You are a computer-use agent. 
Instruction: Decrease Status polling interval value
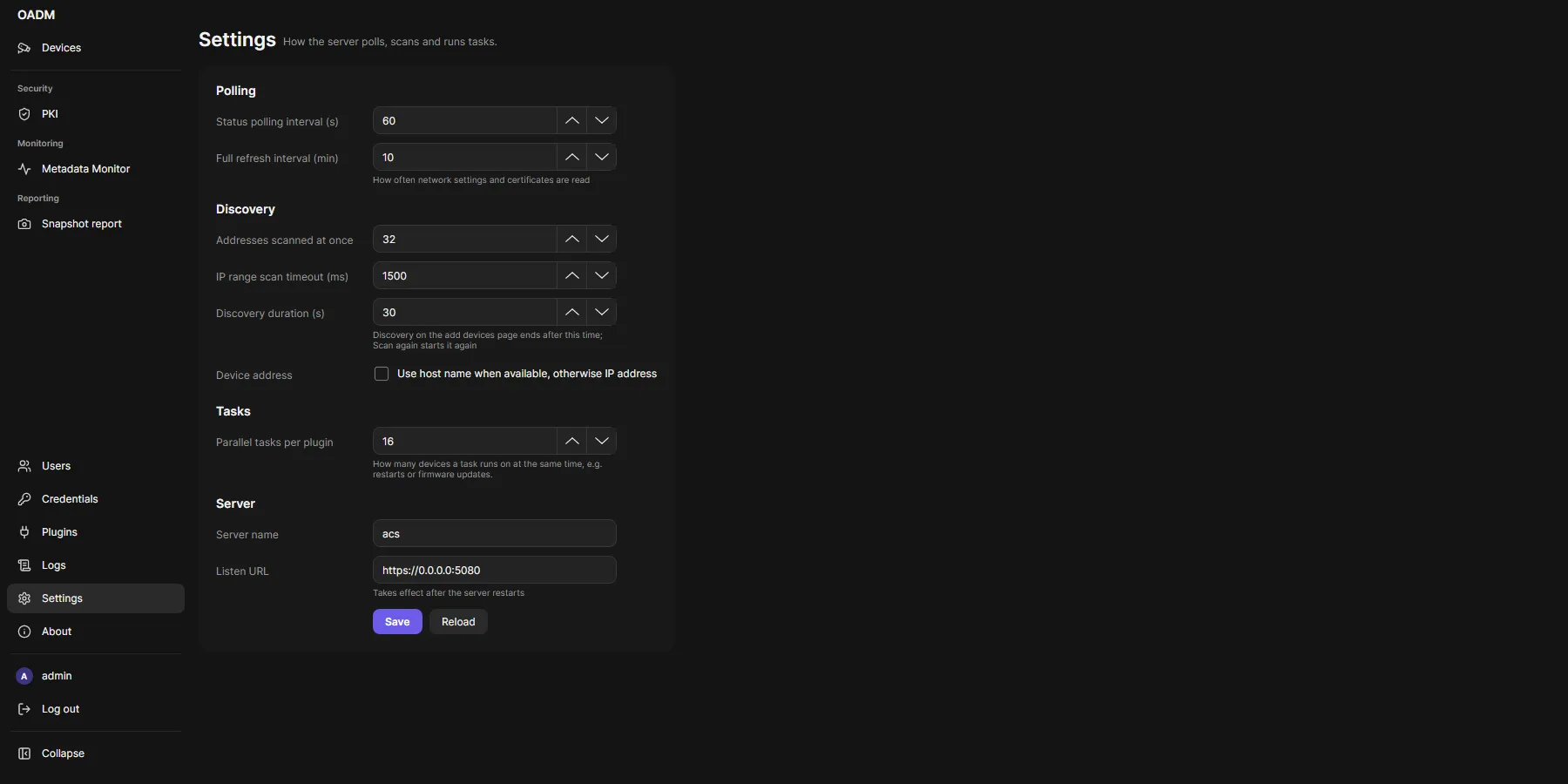pos(602,120)
